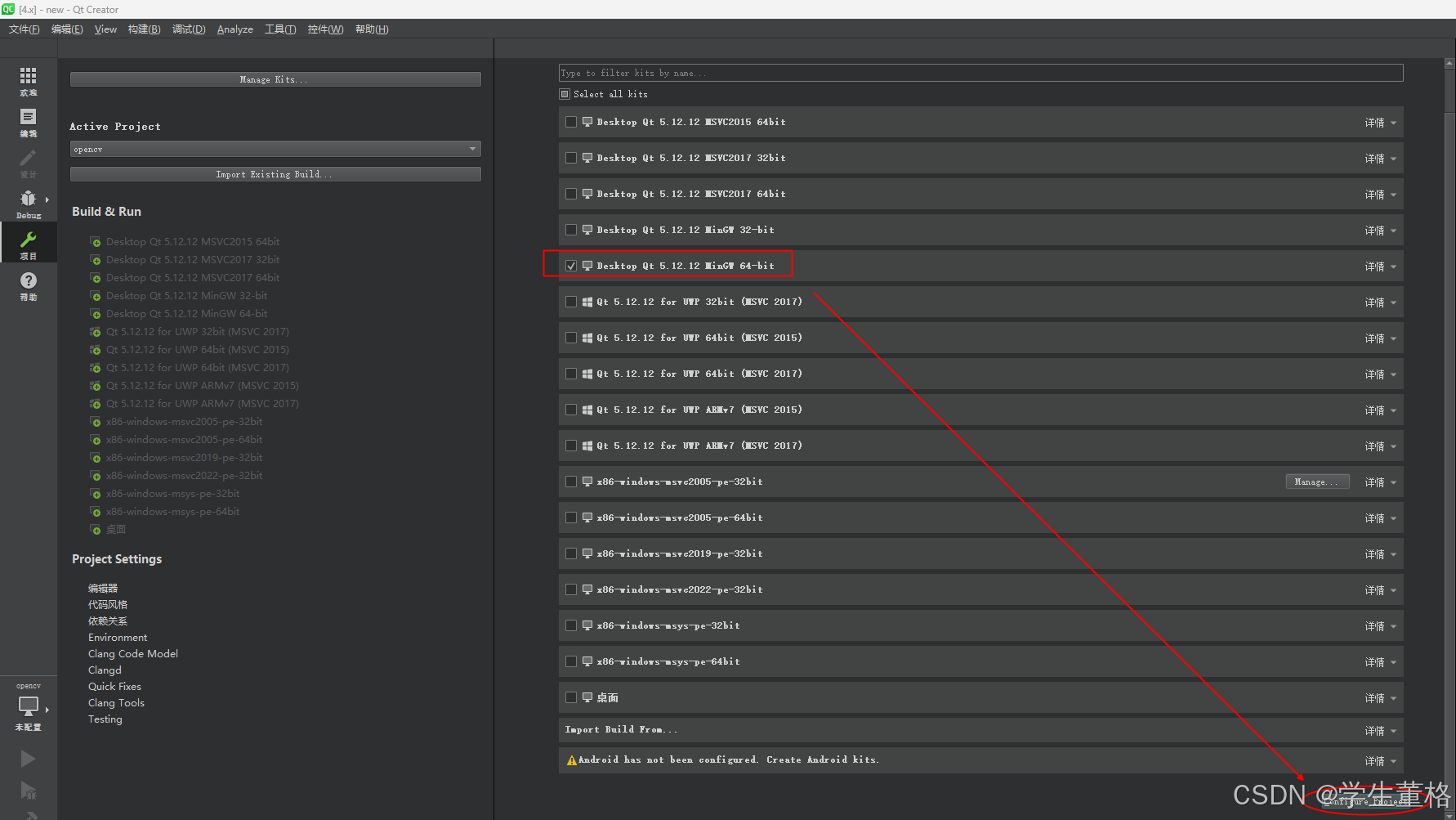The height and width of the screenshot is (820, 1456).
Task: Enable kit x86-windows-msvc2022-pe-32bit in sidebar
Action: click(184, 476)
